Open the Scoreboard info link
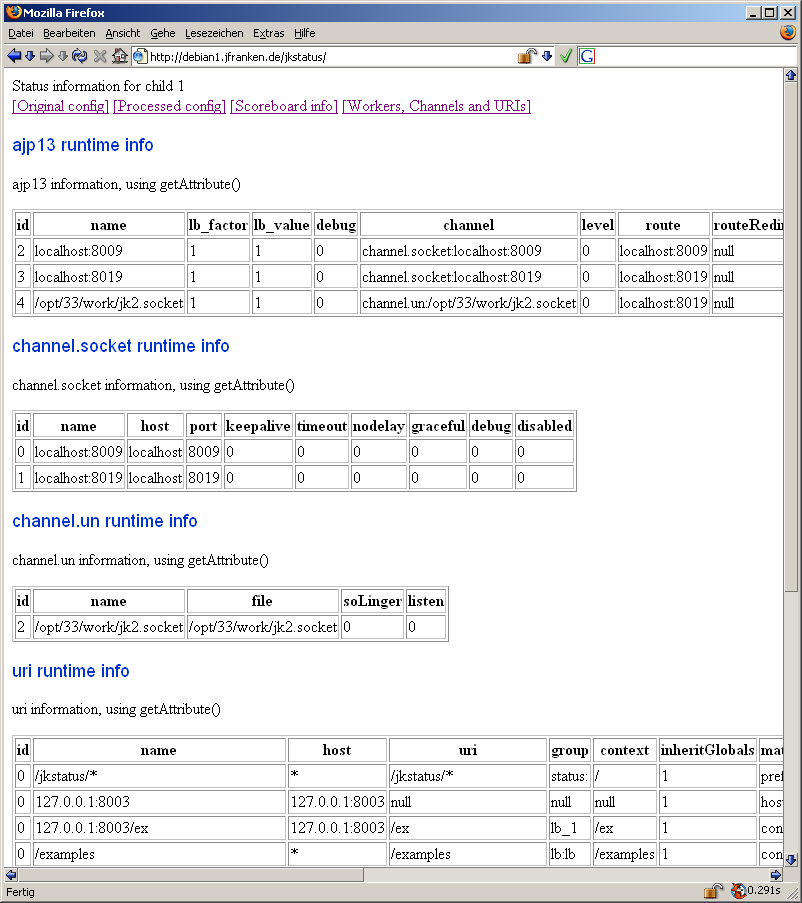The image size is (802, 903). 284,106
